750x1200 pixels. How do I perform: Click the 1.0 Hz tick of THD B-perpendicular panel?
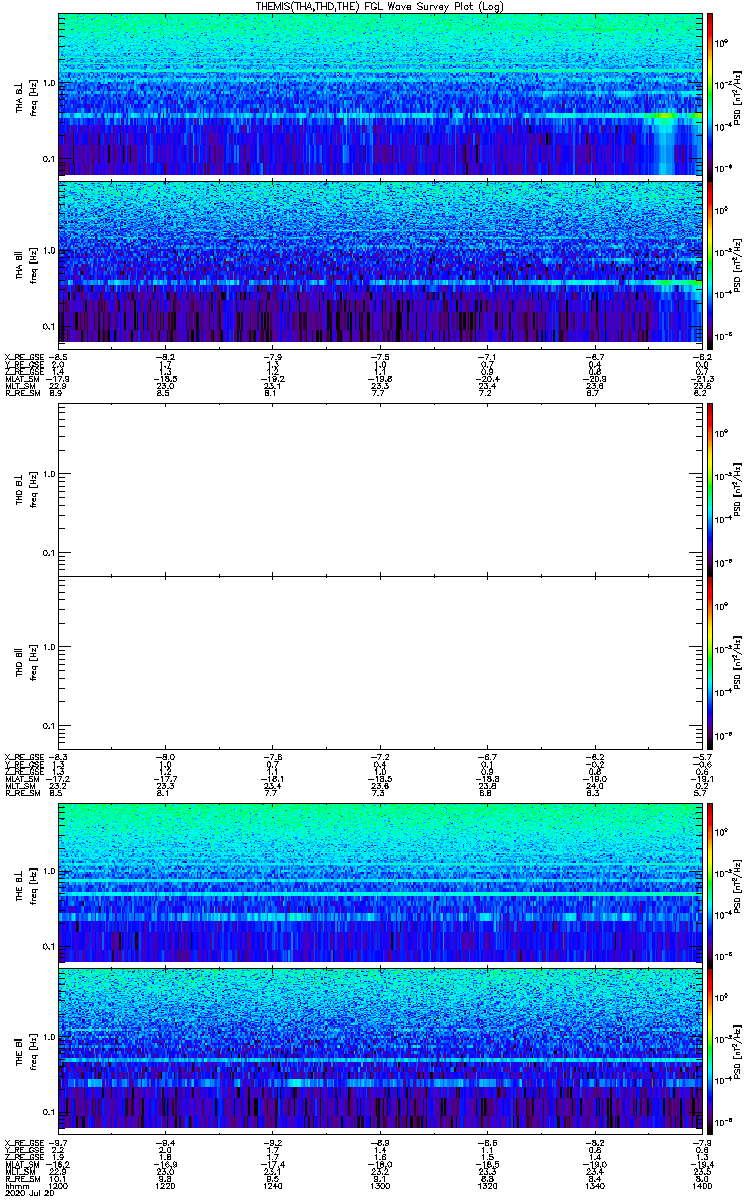[x=48, y=473]
